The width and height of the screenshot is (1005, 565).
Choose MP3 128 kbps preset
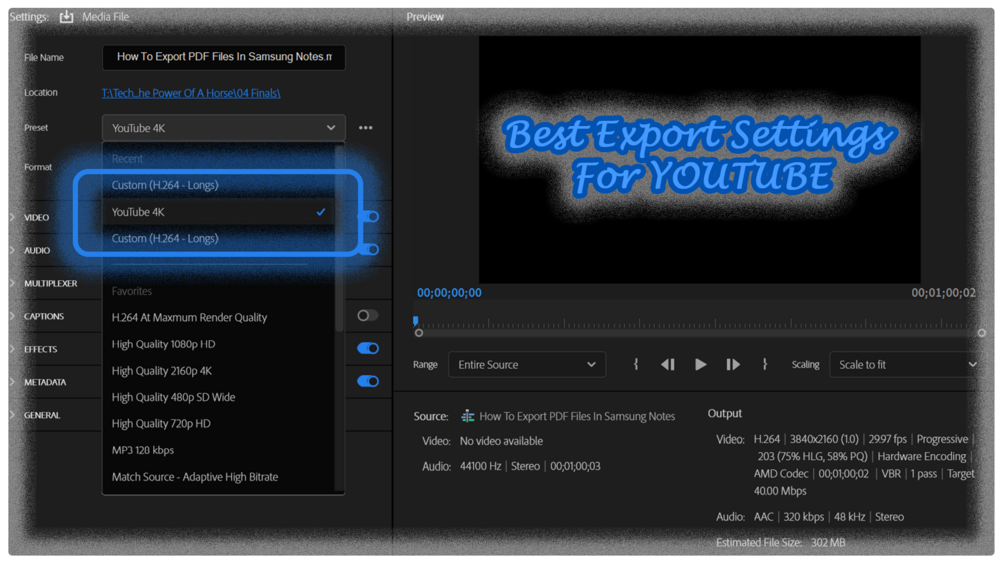click(x=219, y=450)
